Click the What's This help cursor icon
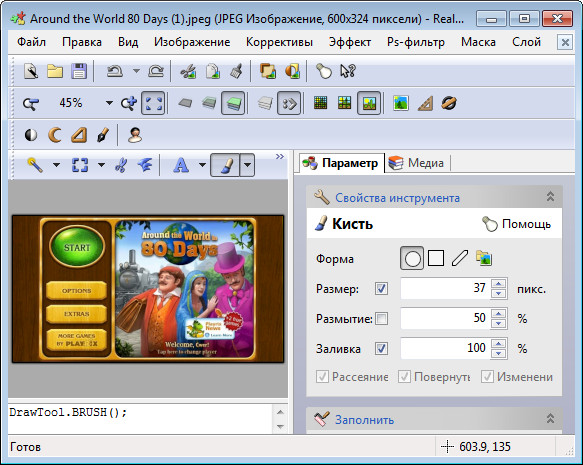The height and width of the screenshot is (465, 583). (x=348, y=71)
